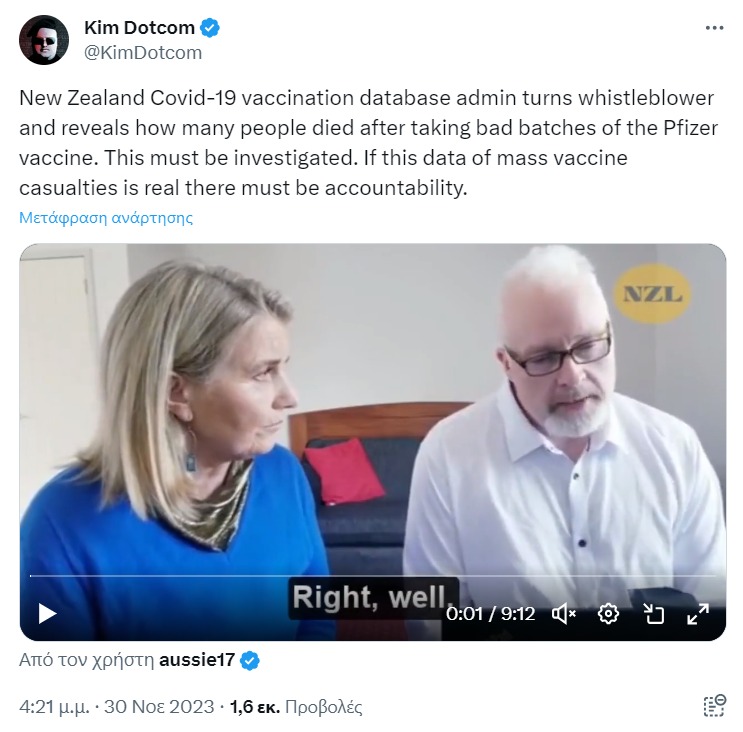The width and height of the screenshot is (743, 732).
Task: Open video settings gear
Action: (608, 614)
